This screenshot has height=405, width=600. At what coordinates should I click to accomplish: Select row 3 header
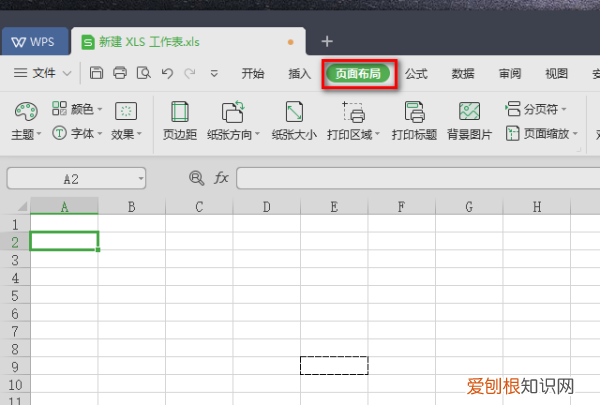point(15,260)
